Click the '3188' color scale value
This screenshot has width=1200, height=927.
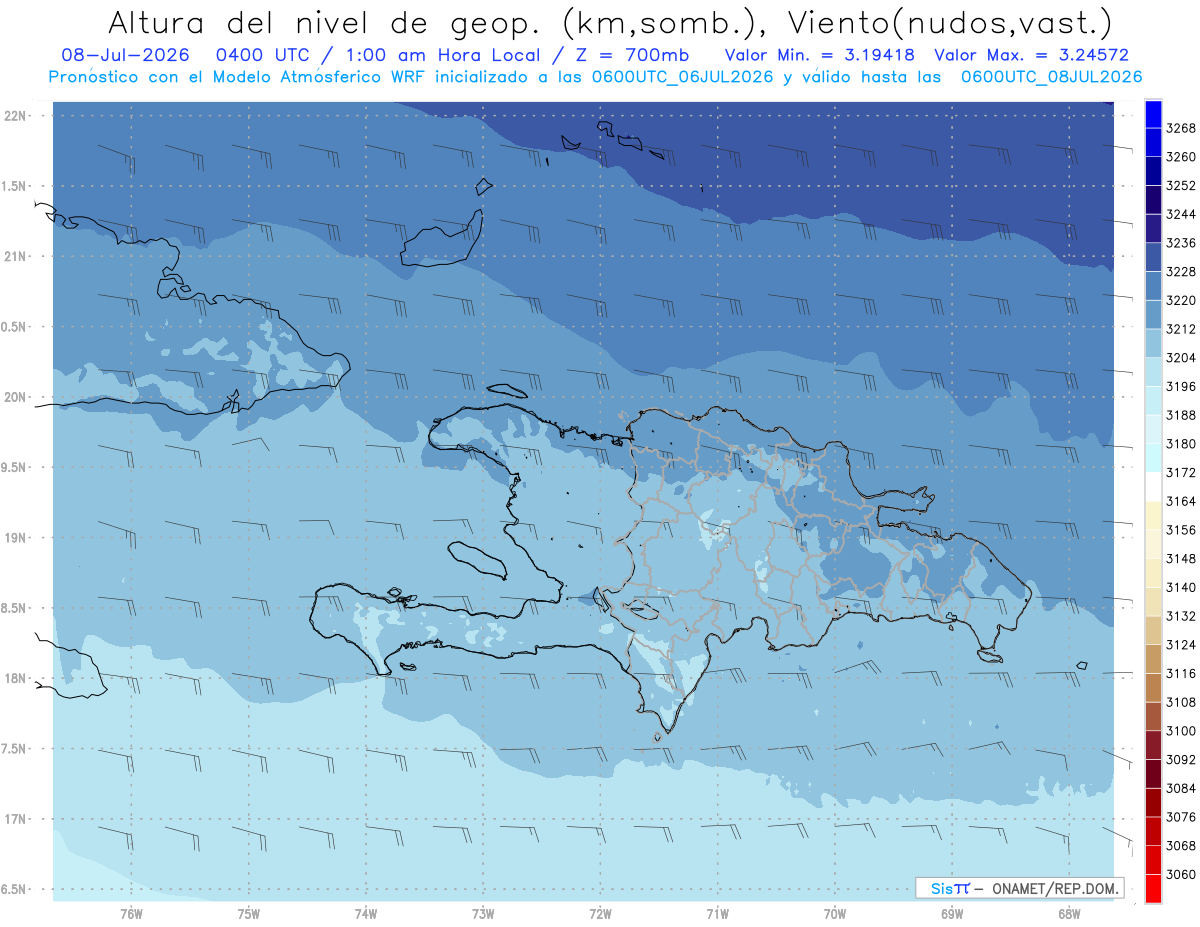click(1181, 415)
